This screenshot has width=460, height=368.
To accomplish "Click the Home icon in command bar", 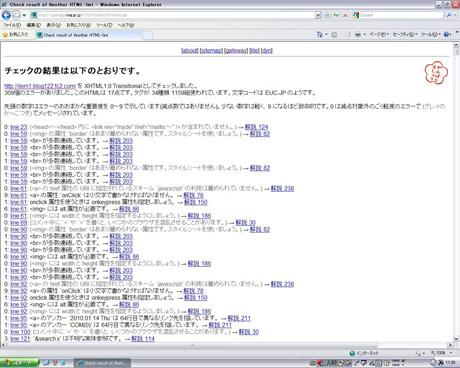I will tap(319, 34).
